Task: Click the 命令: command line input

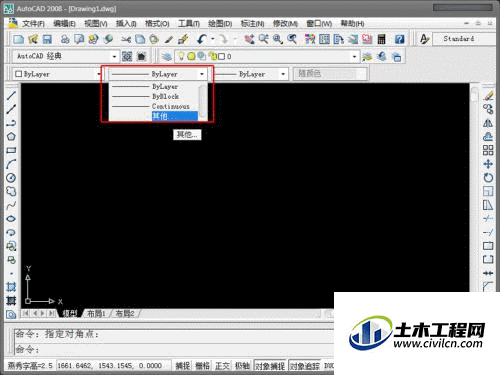Action: pyautogui.click(x=173, y=350)
